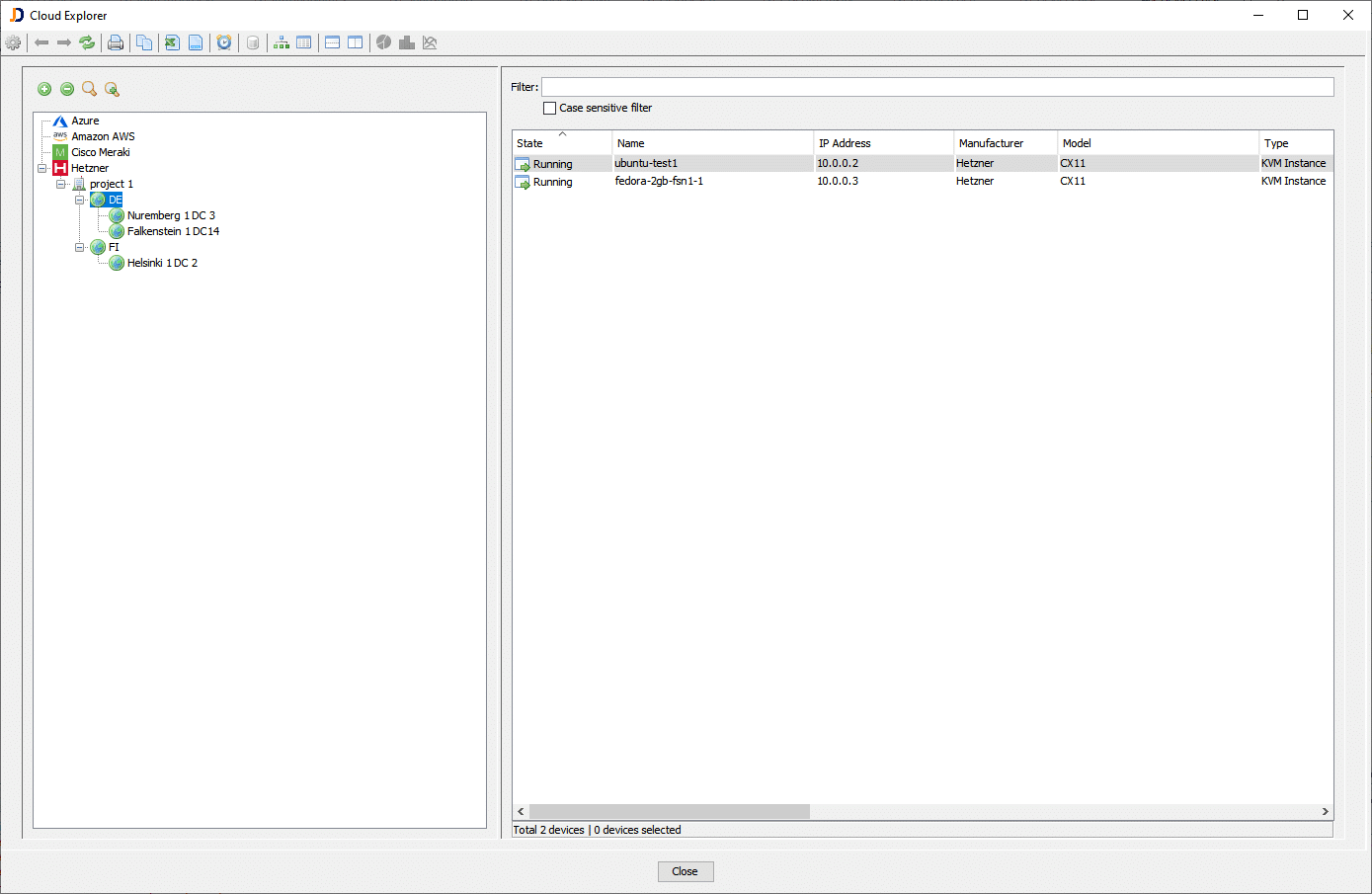
Task: Click the pie chart toolbar icon
Action: point(383,42)
